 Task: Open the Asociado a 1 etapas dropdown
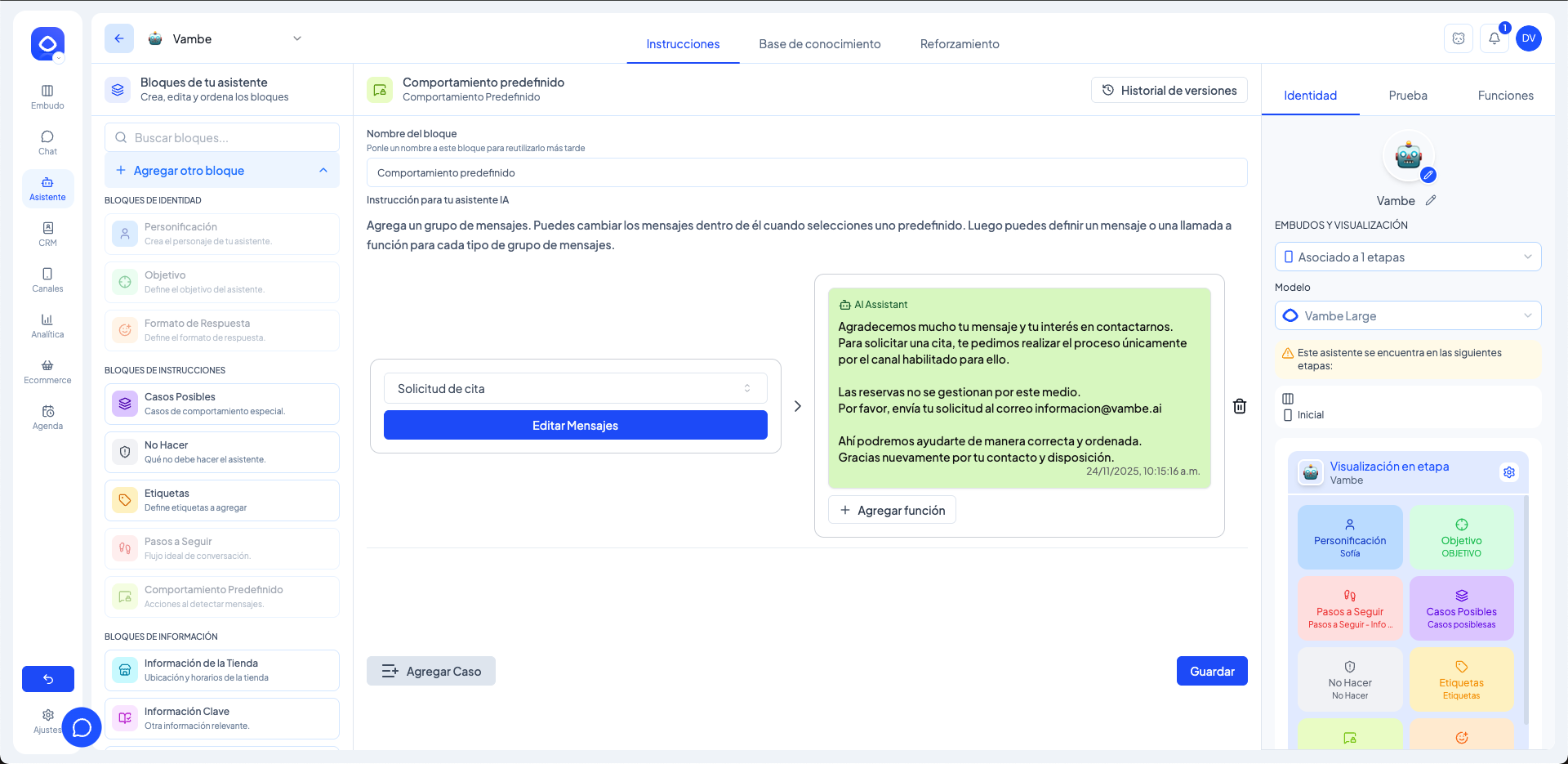pos(1407,257)
